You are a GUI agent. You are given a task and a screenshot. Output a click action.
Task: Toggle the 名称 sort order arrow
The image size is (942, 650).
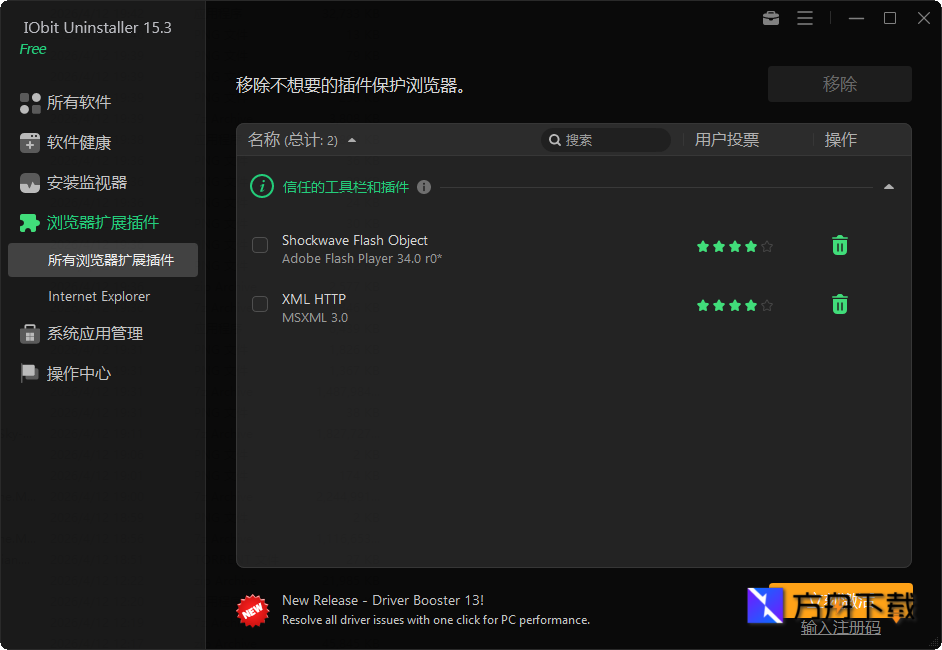coord(350,140)
